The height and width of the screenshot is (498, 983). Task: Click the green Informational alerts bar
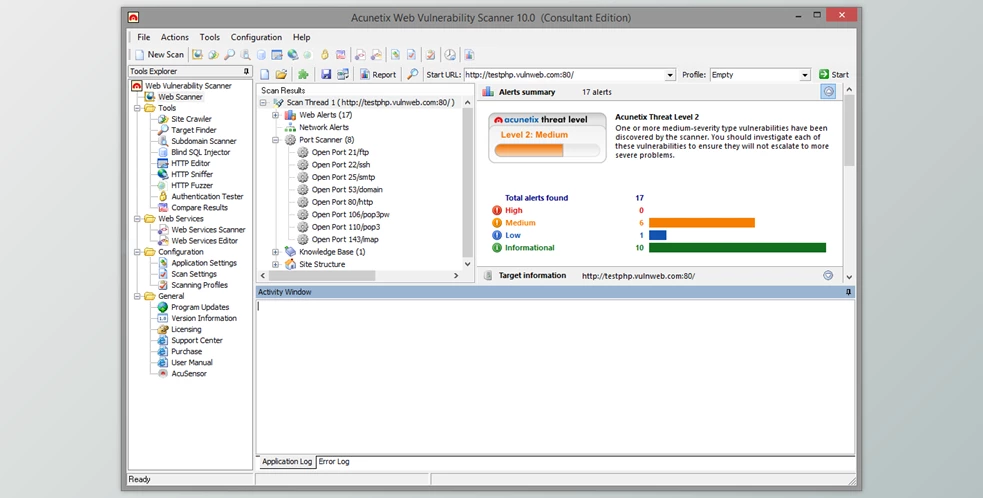pos(737,248)
